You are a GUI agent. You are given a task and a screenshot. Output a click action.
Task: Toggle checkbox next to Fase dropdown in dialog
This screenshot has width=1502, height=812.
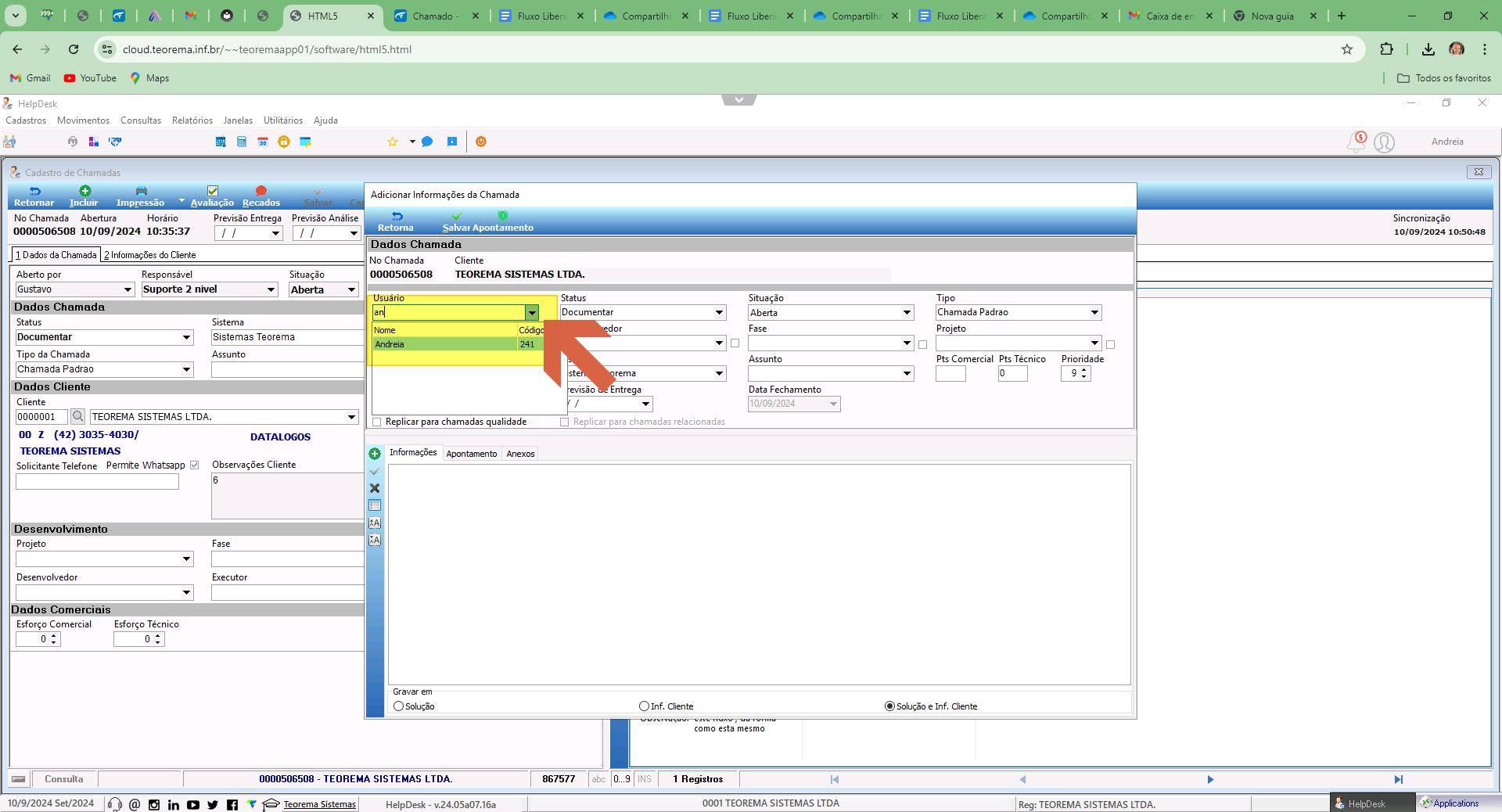tap(923, 344)
